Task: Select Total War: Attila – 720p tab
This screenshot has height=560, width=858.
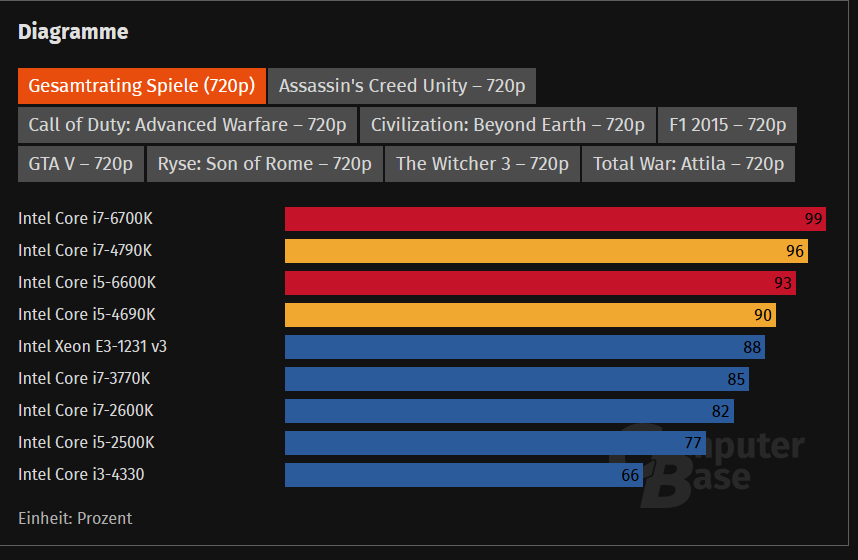Action: [x=688, y=164]
